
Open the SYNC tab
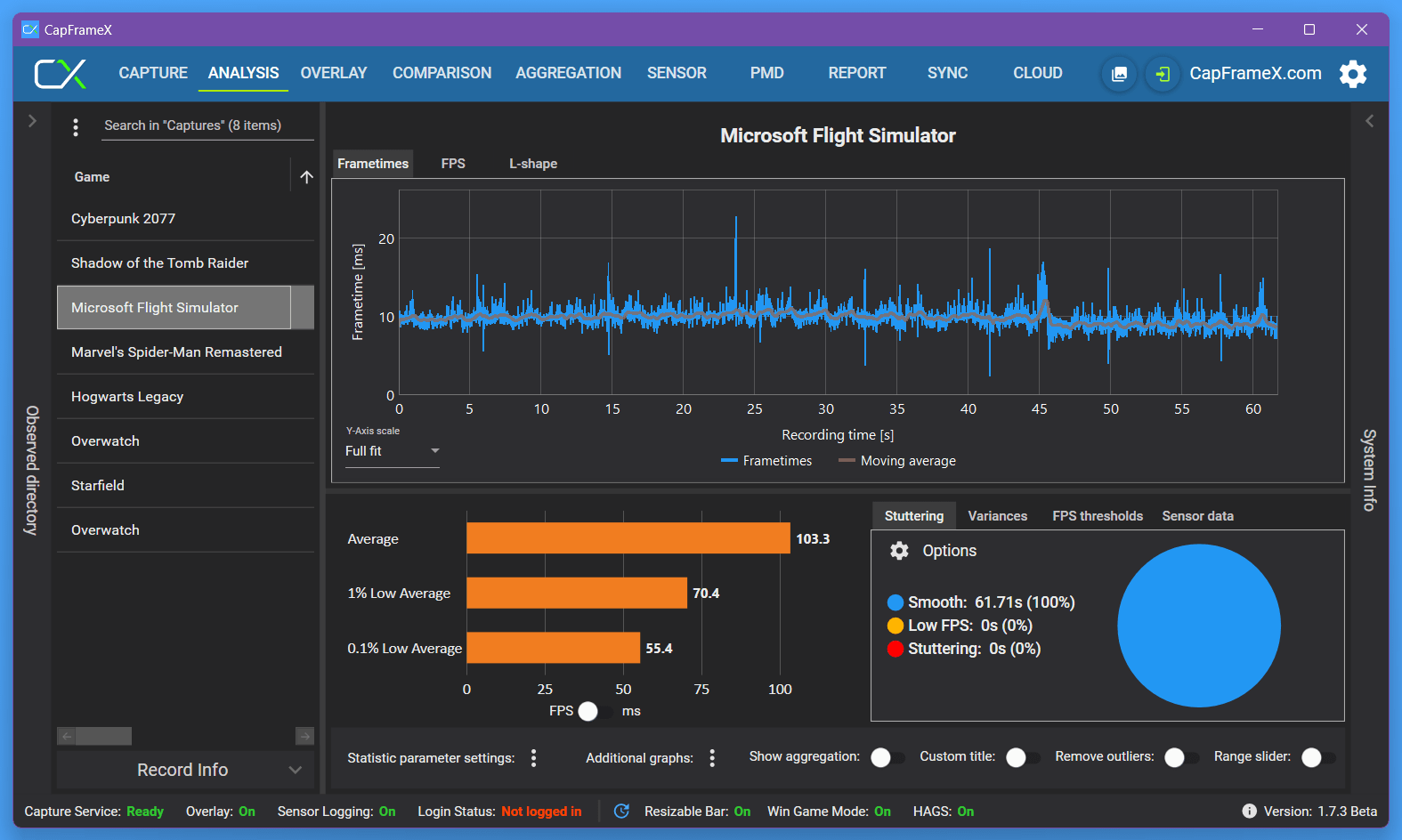click(x=947, y=73)
